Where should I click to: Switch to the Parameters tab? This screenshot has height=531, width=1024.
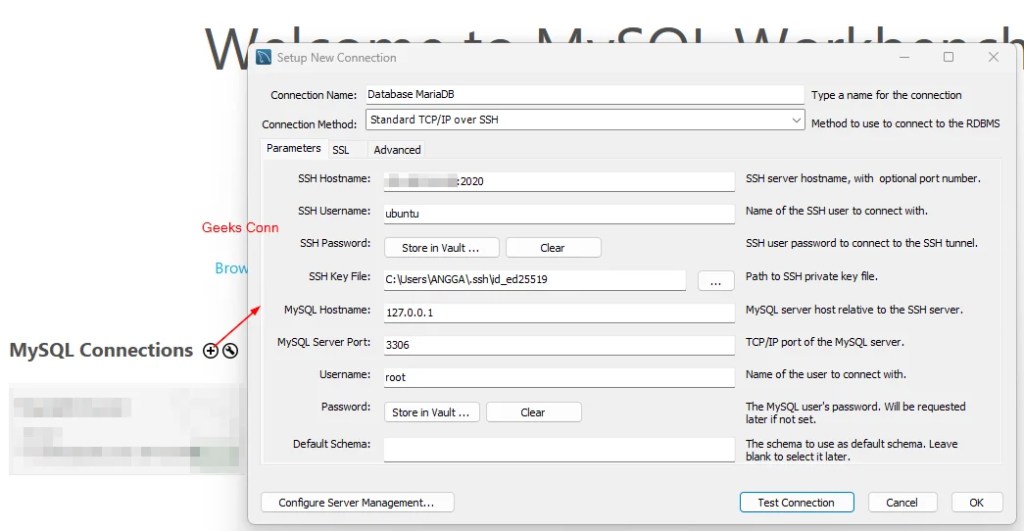coord(293,148)
